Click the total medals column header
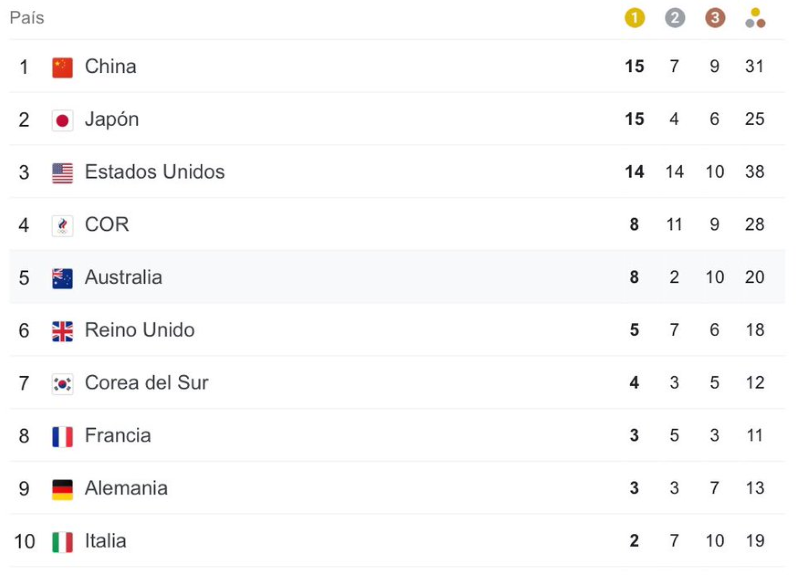 (755, 18)
